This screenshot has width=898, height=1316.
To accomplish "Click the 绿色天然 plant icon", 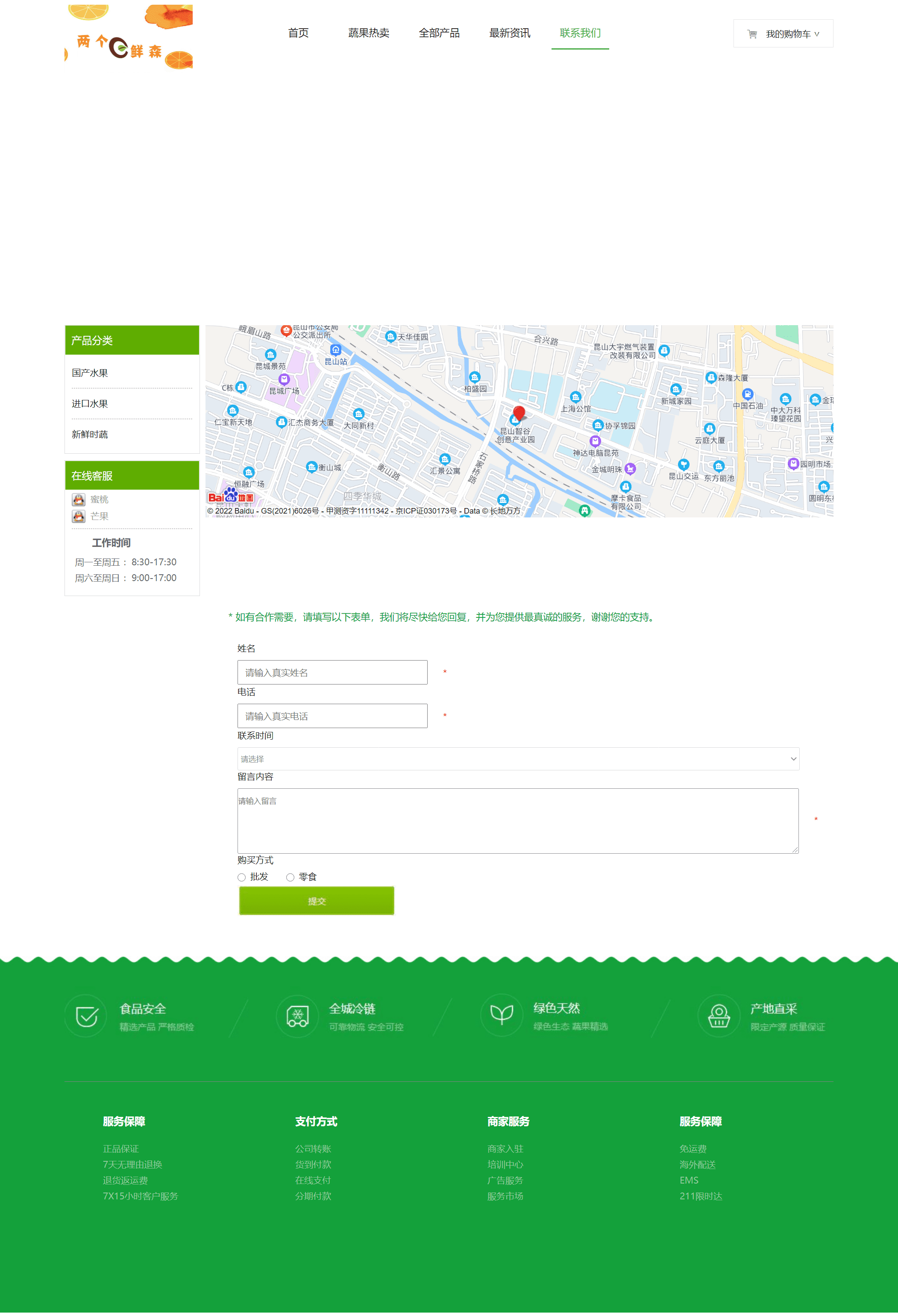I will point(502,1016).
